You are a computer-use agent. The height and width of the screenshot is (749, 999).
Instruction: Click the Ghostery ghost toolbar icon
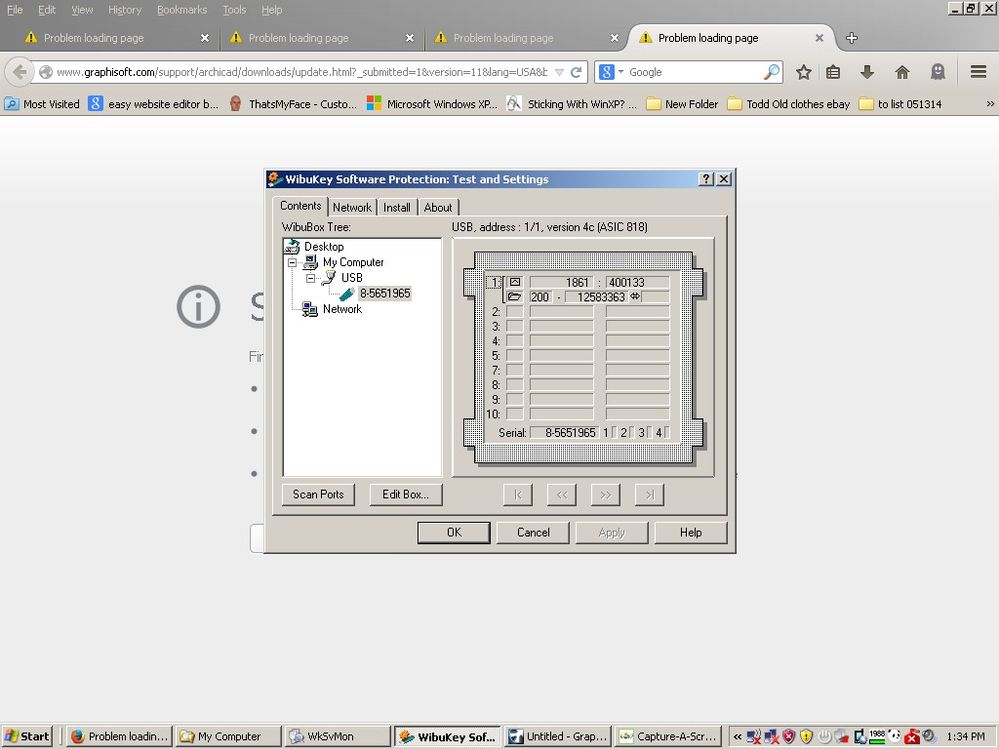pos(938,72)
